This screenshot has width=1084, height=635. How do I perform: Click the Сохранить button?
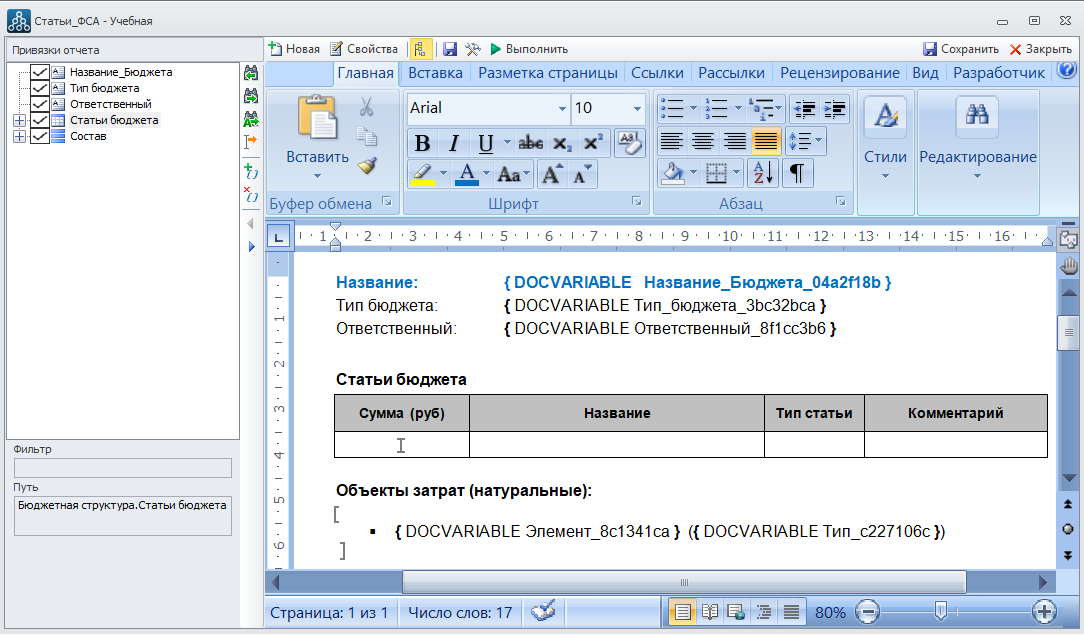(x=960, y=48)
